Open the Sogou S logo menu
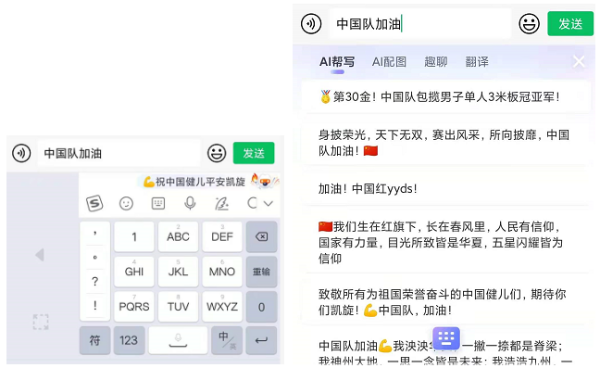The image size is (600, 368). click(95, 203)
